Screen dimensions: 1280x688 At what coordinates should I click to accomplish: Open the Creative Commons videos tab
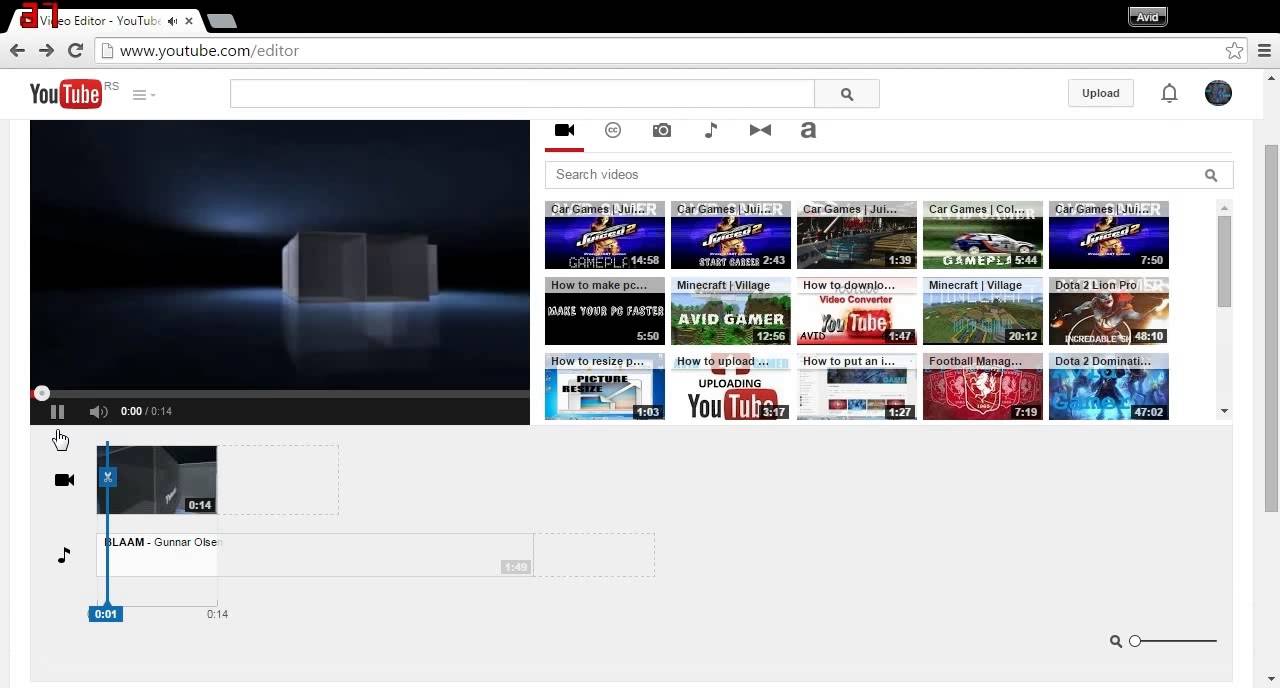coord(613,130)
